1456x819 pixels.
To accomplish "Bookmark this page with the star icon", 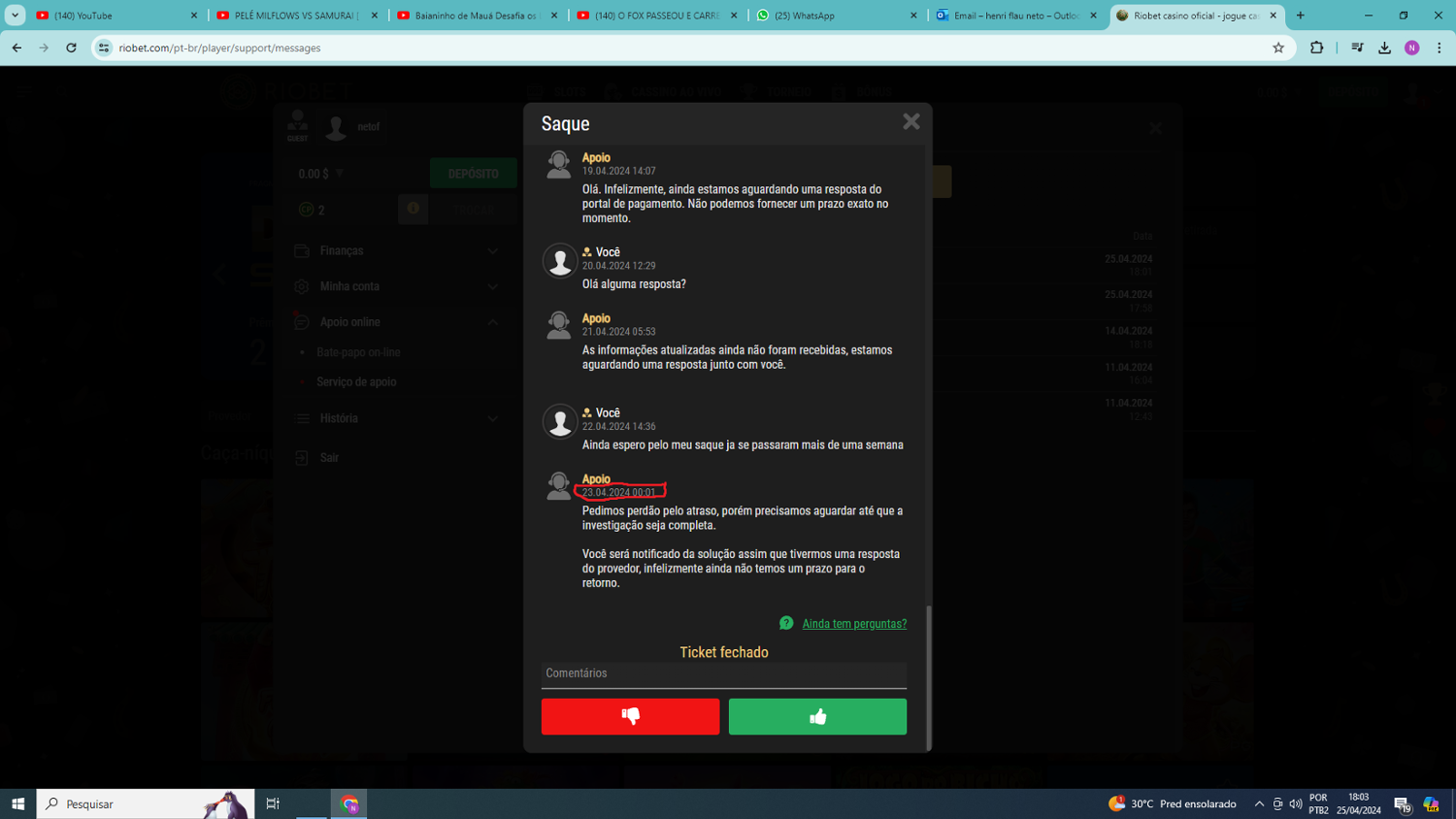I will point(1278,48).
